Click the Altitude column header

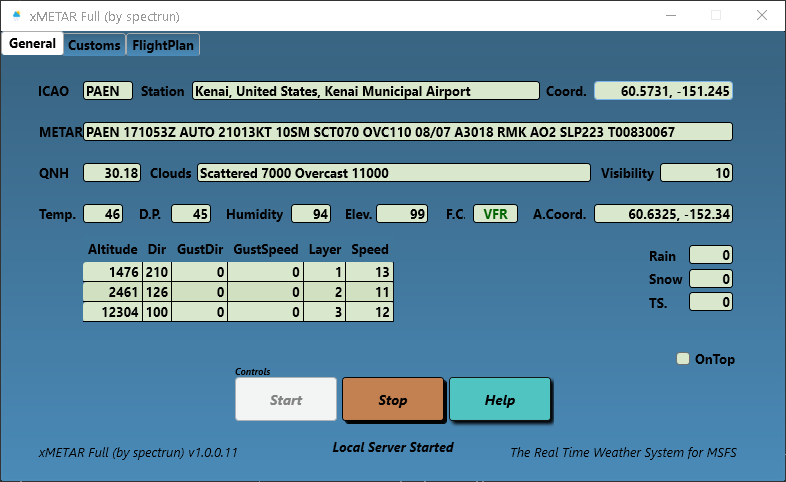point(113,250)
